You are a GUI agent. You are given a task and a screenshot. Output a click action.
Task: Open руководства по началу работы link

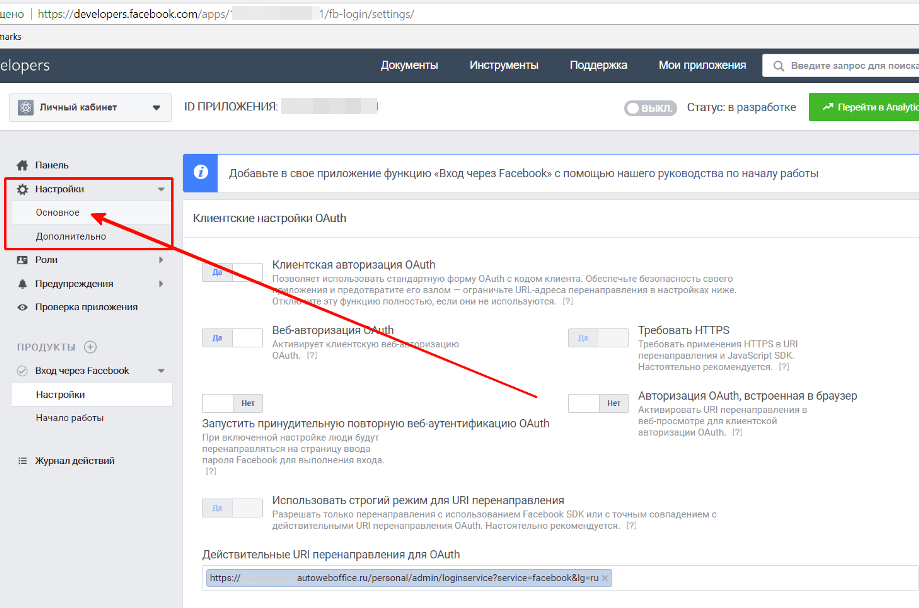738,174
